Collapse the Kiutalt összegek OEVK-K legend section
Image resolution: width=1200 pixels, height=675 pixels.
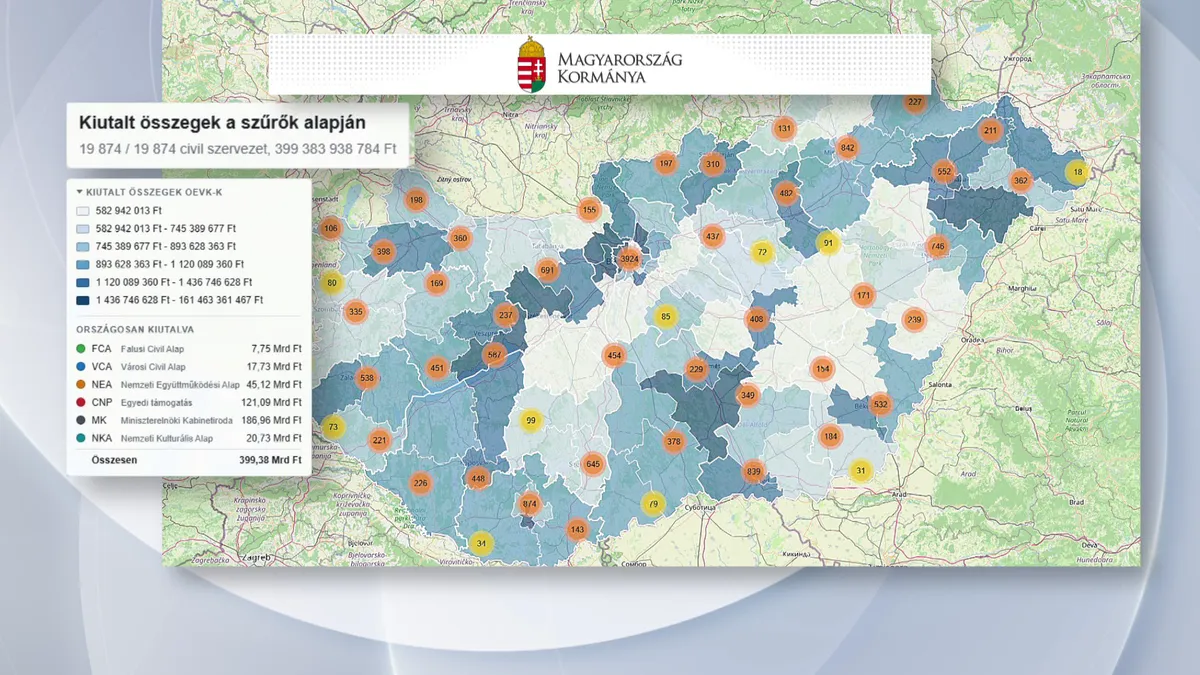tap(80, 191)
